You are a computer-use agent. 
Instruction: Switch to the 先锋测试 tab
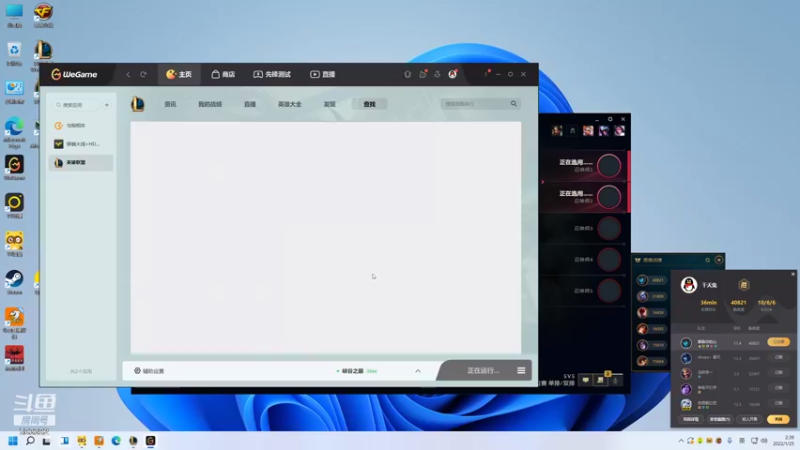coord(272,74)
